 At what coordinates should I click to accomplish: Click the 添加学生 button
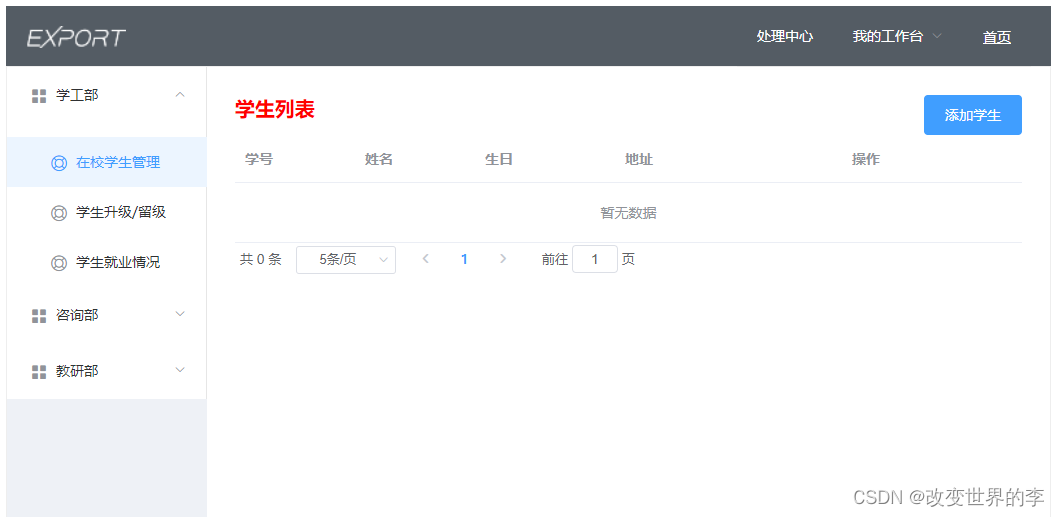(x=973, y=115)
